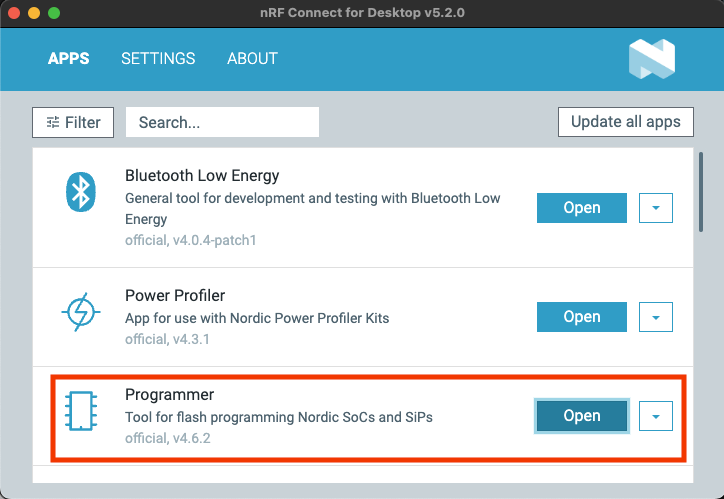Focus the Search apps field
724x499 pixels.
tap(222, 122)
